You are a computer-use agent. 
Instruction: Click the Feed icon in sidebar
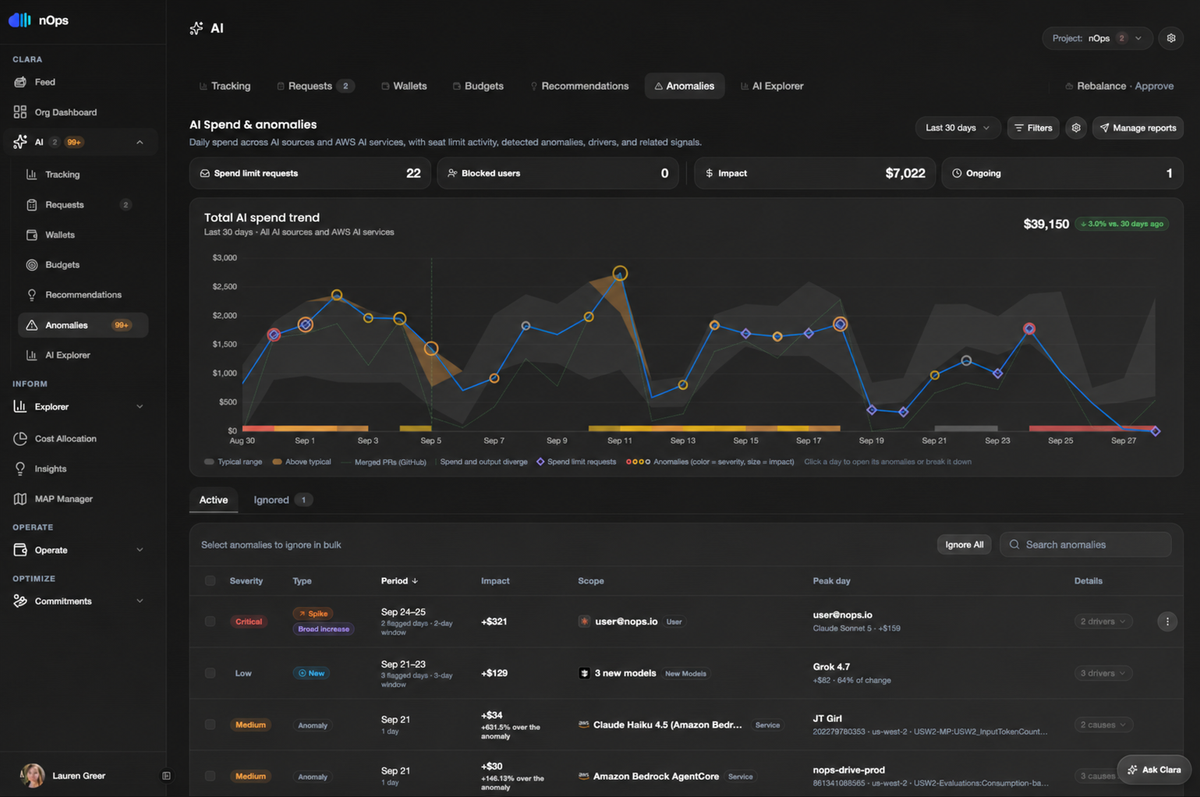tap(21, 82)
